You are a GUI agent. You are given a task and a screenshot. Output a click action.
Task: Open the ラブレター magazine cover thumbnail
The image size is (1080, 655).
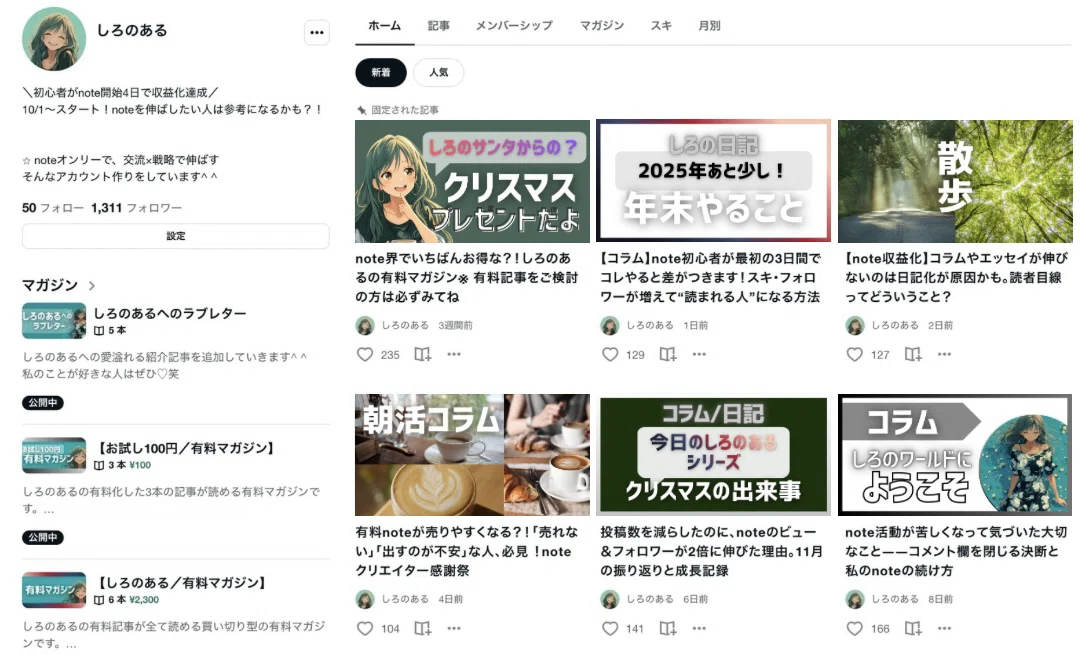[54, 321]
